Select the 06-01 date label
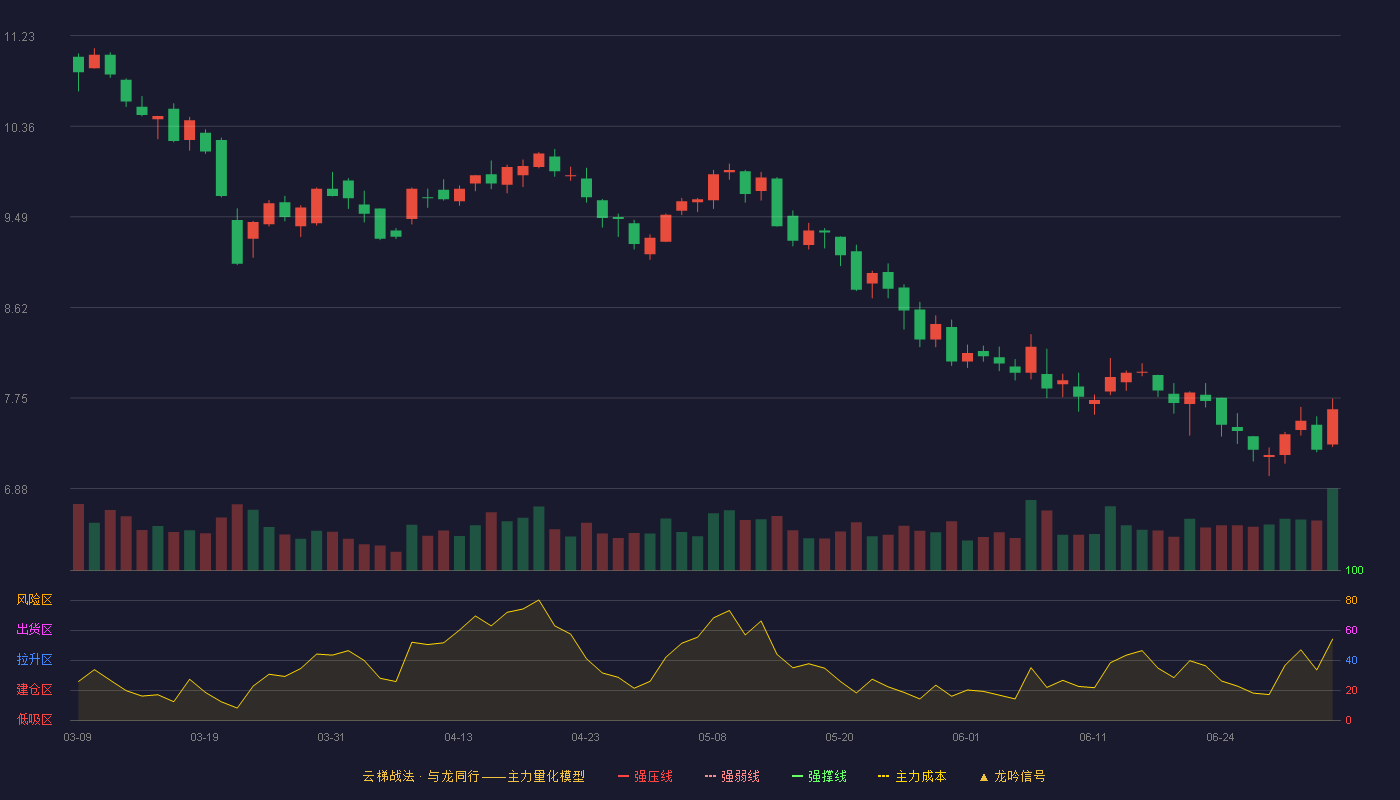Image resolution: width=1400 pixels, height=800 pixels. point(966,737)
